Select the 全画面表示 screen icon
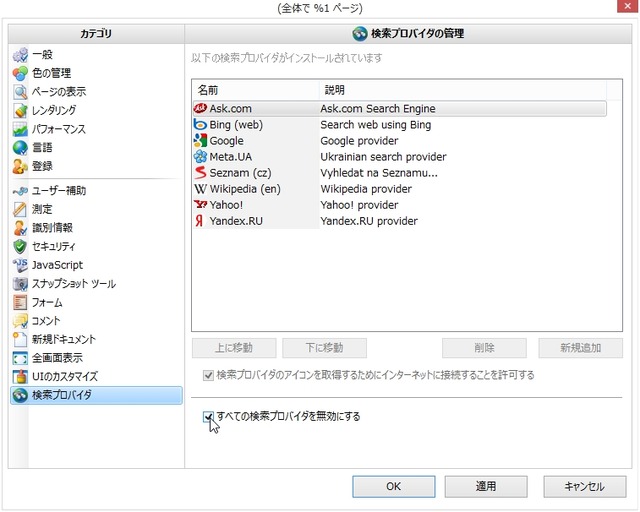640x512 pixels. [x=20, y=358]
